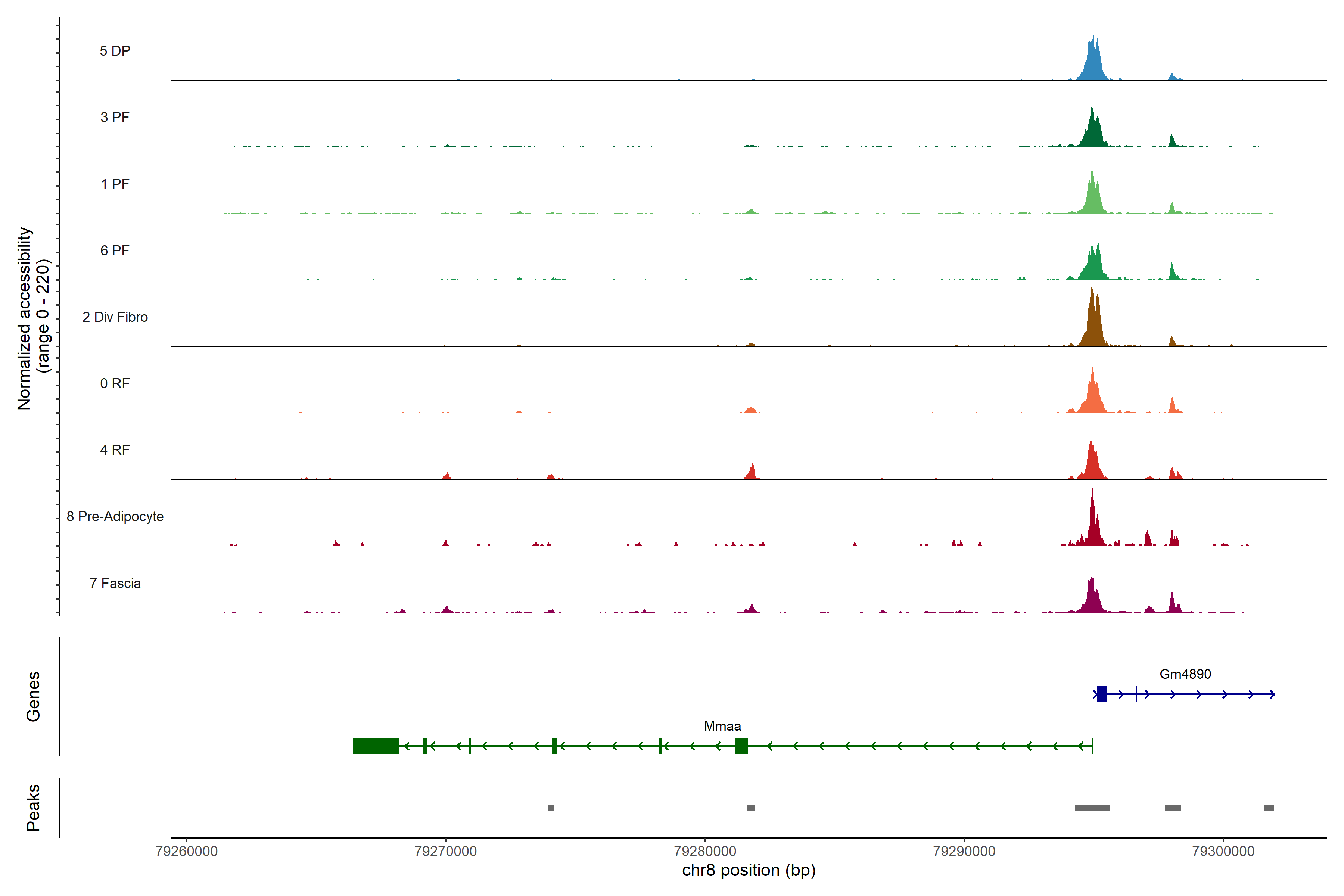Click the brown 2 Div Fibro main peak
The width and height of the screenshot is (1344, 896).
pyautogui.click(x=1093, y=326)
